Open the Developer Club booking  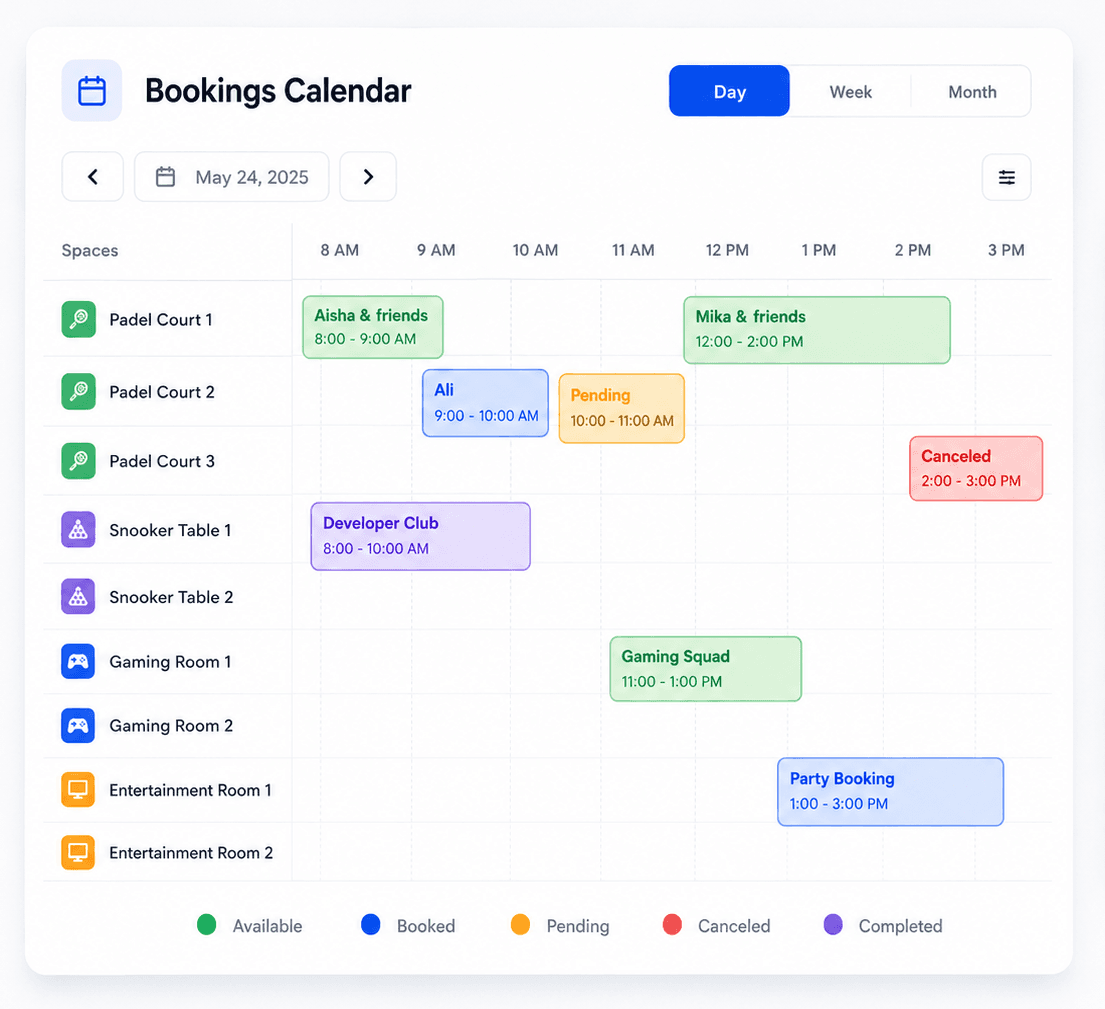421,536
